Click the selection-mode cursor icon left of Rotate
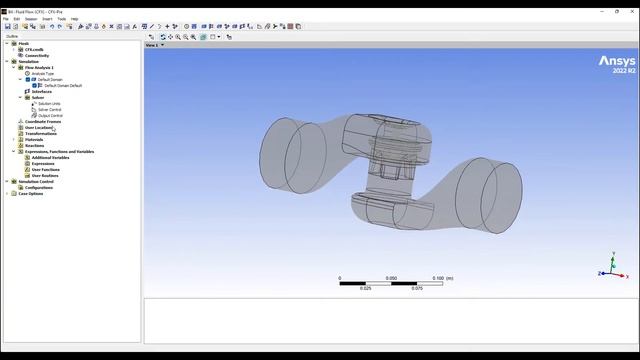Image resolution: width=640 pixels, height=360 pixels. [x=151, y=37]
